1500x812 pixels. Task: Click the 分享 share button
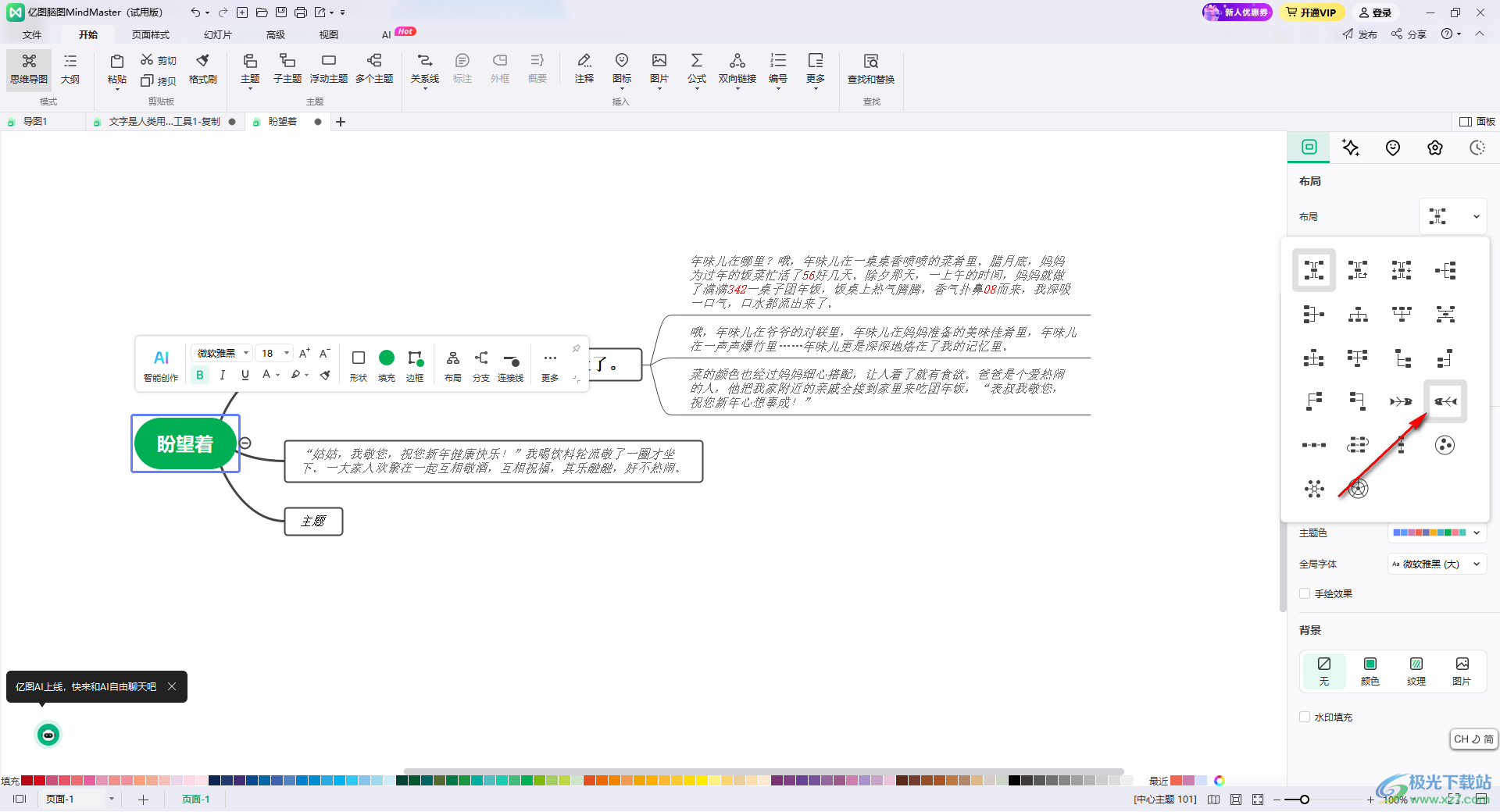point(1409,34)
